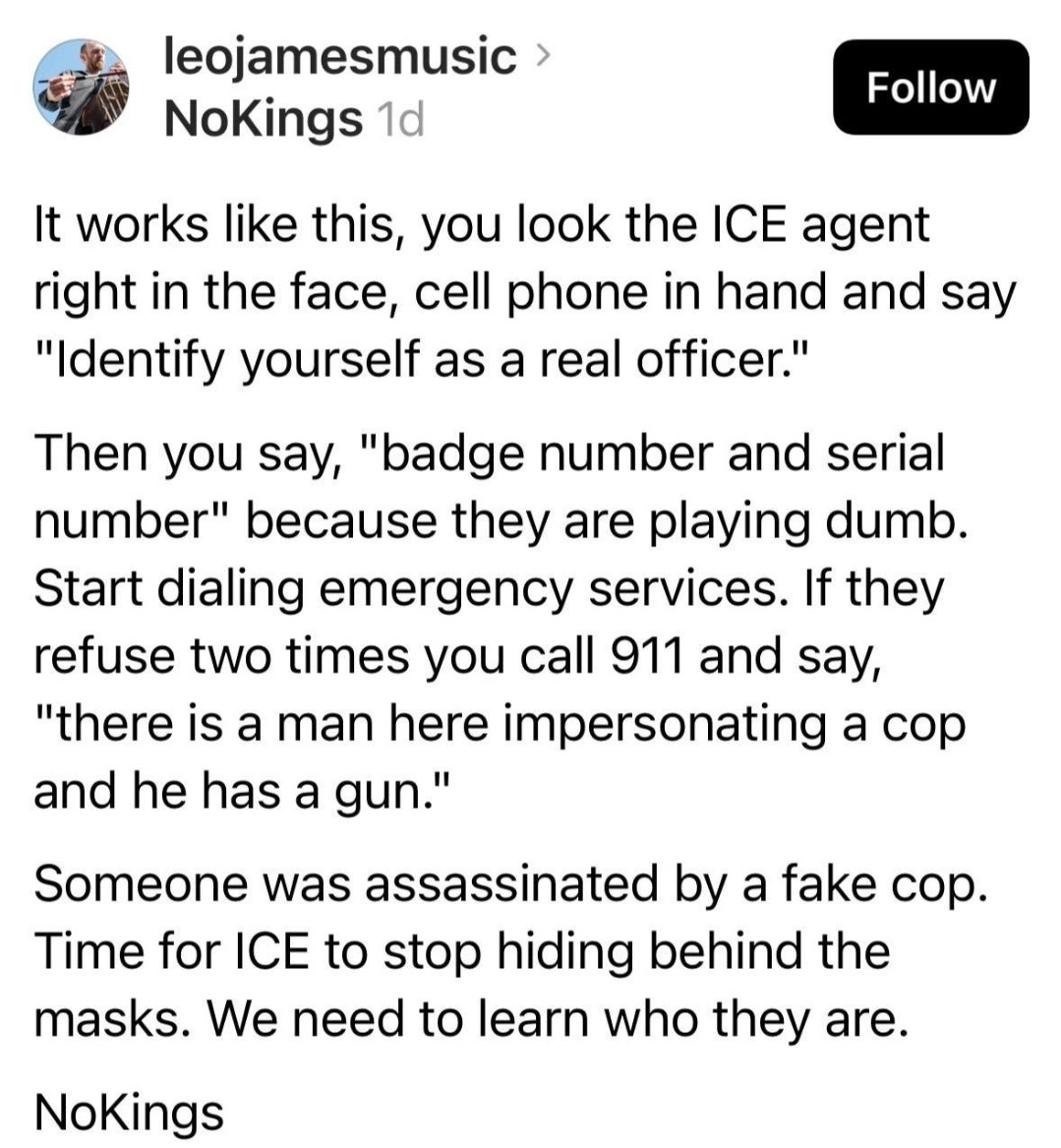Select the line starting 'It works like this'

coord(482,224)
